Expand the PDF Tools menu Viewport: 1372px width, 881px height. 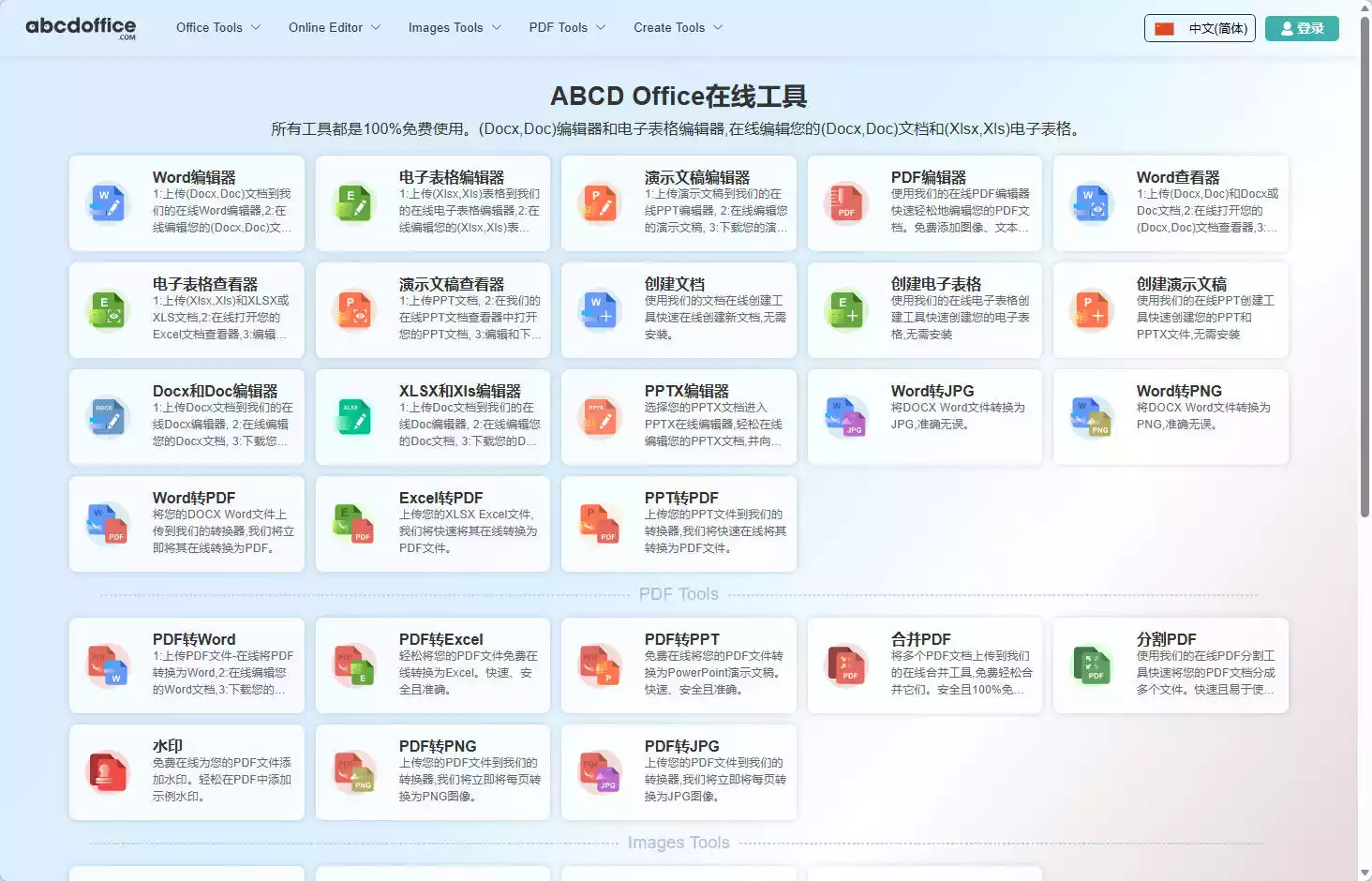click(x=567, y=27)
